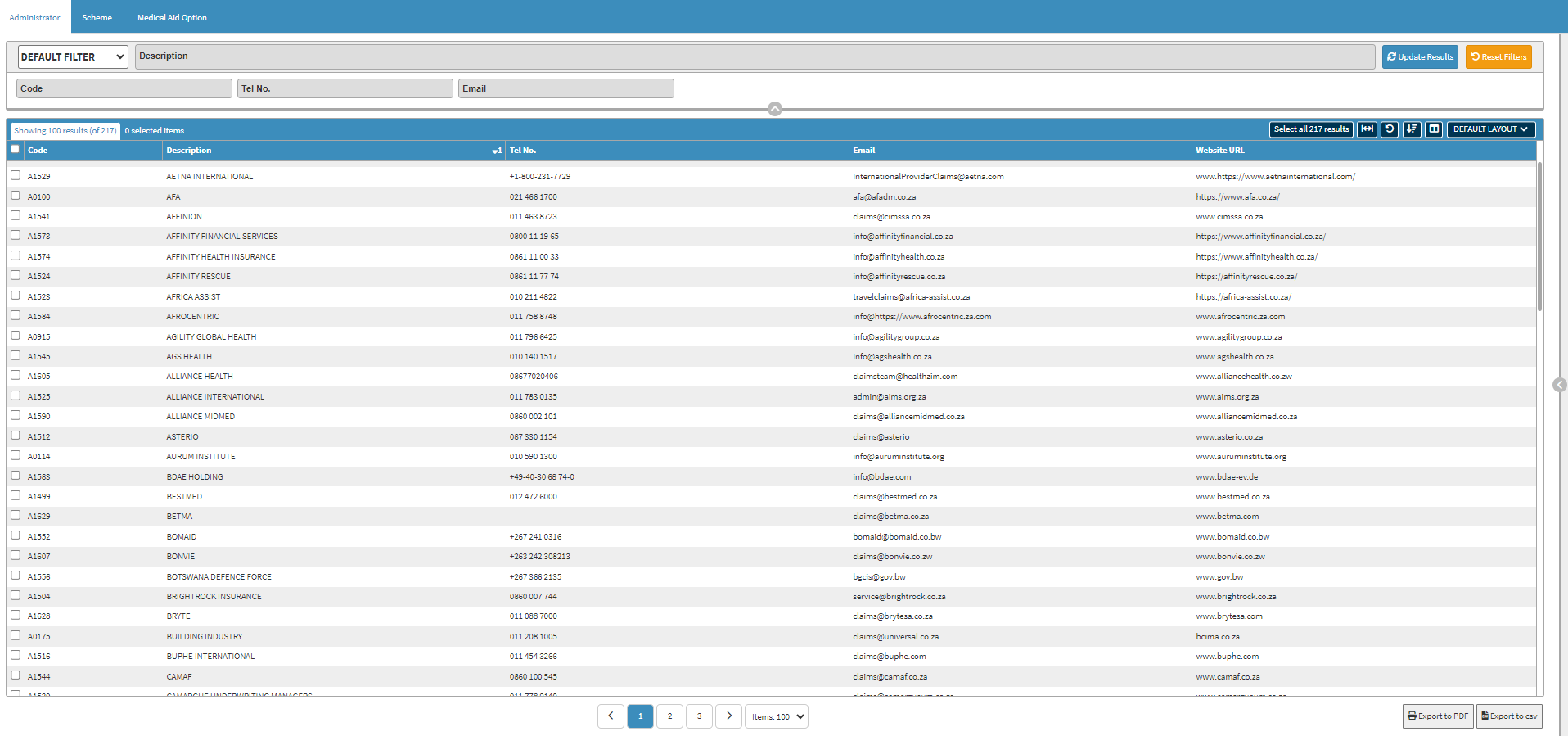
Task: Click AGILITY GLOBAL HEALTH description
Action: point(211,337)
